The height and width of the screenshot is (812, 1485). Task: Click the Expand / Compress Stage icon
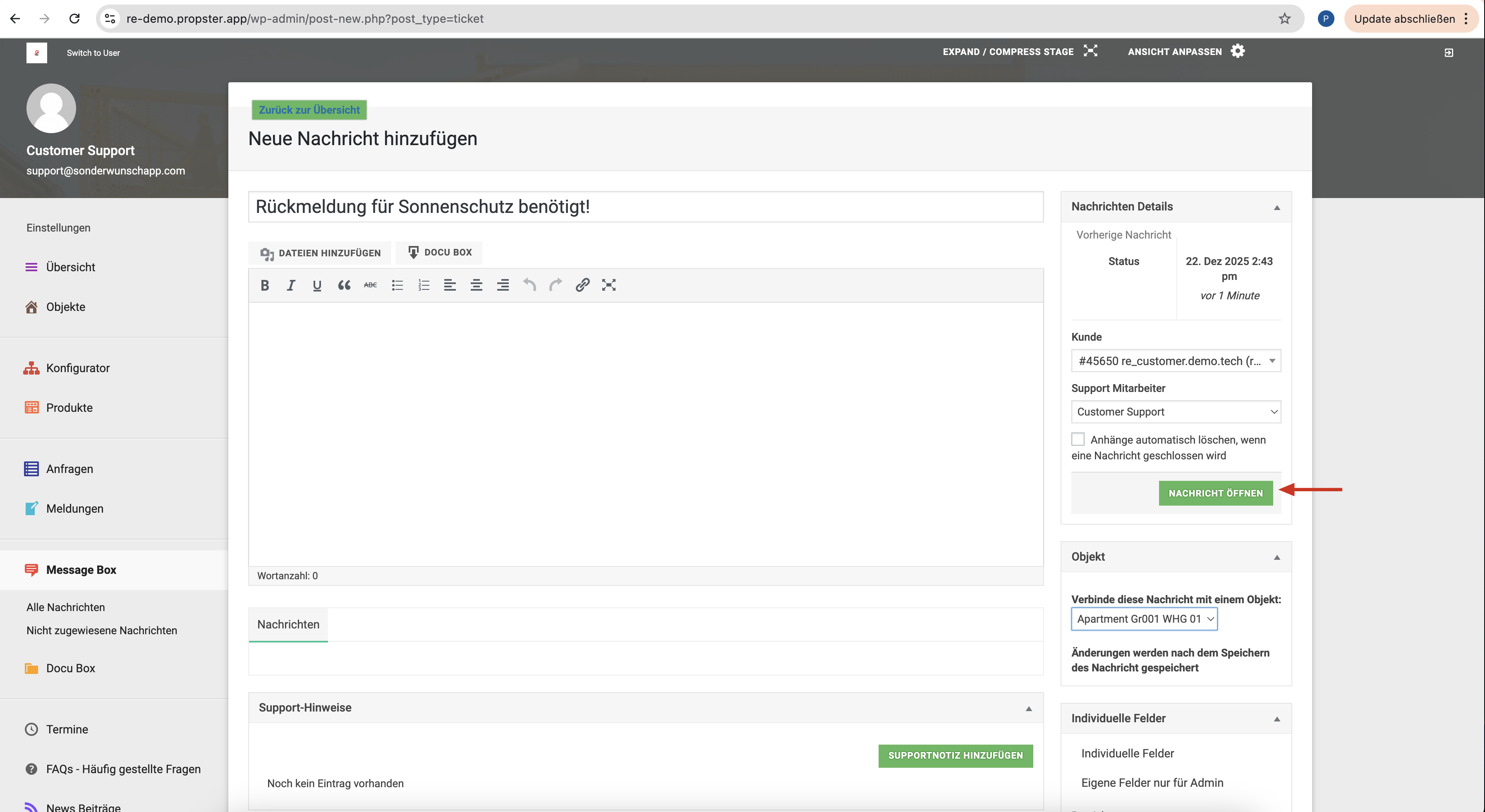coord(1090,51)
